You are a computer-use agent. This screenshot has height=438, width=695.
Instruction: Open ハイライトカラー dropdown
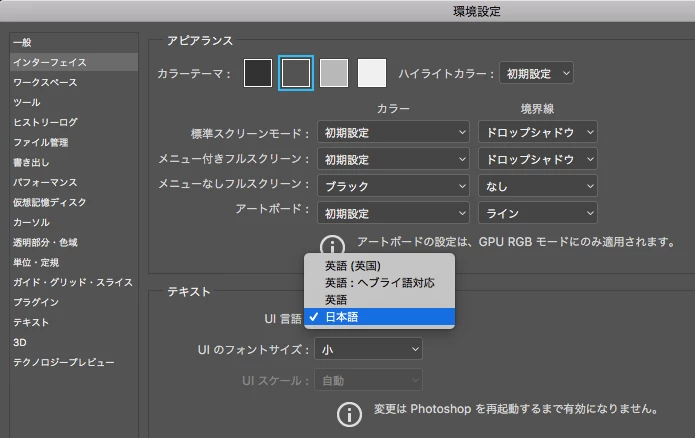536,73
